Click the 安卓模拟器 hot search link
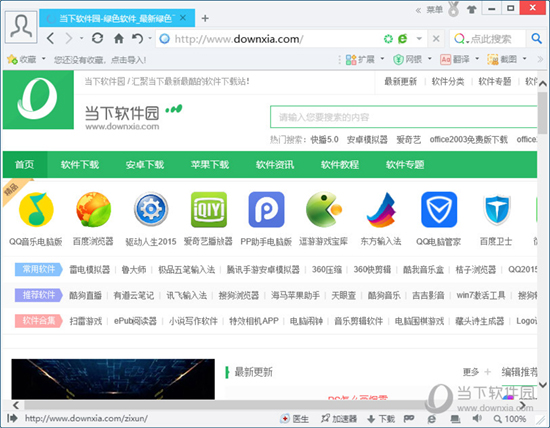Image resolution: width=550 pixels, height=428 pixels. [x=367, y=140]
